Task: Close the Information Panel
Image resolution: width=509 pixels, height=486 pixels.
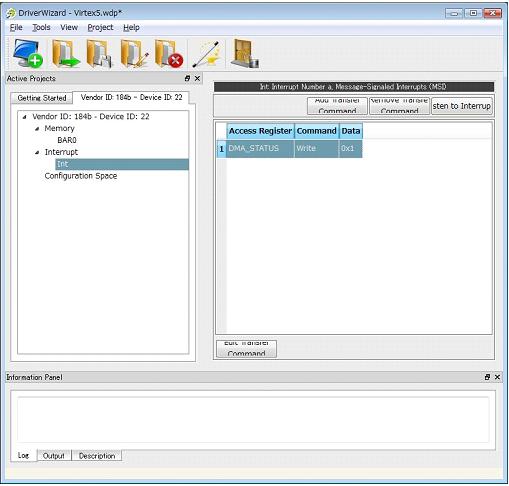Action: pyautogui.click(x=497, y=377)
